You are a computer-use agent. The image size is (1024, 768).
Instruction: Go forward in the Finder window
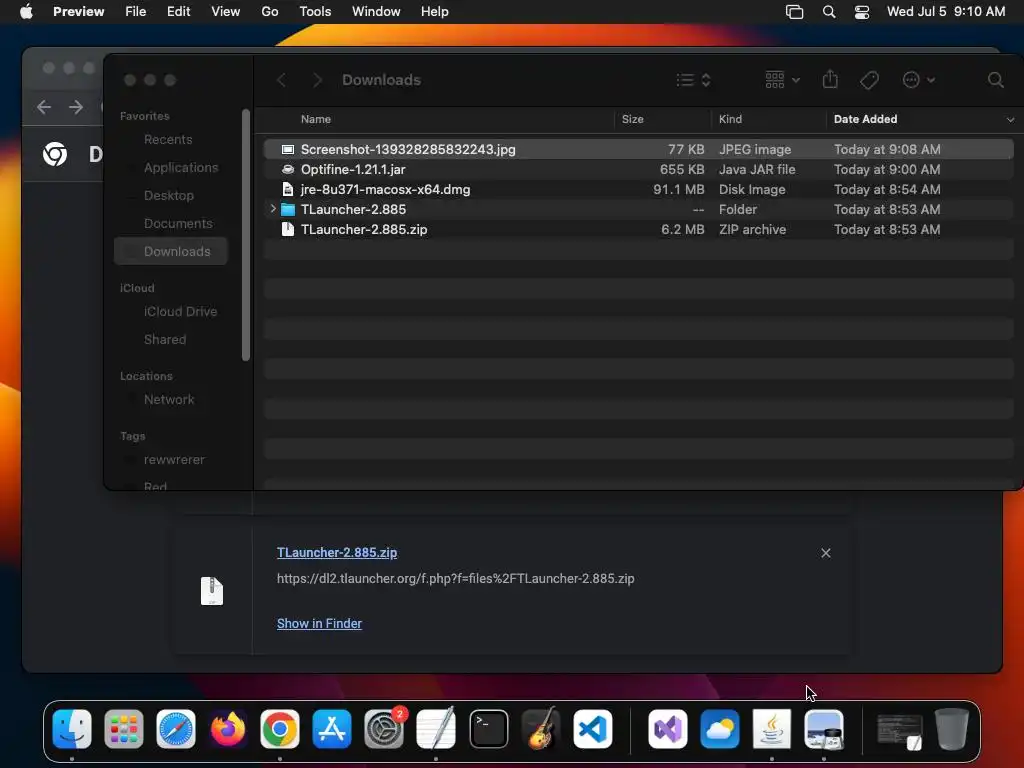click(x=317, y=80)
